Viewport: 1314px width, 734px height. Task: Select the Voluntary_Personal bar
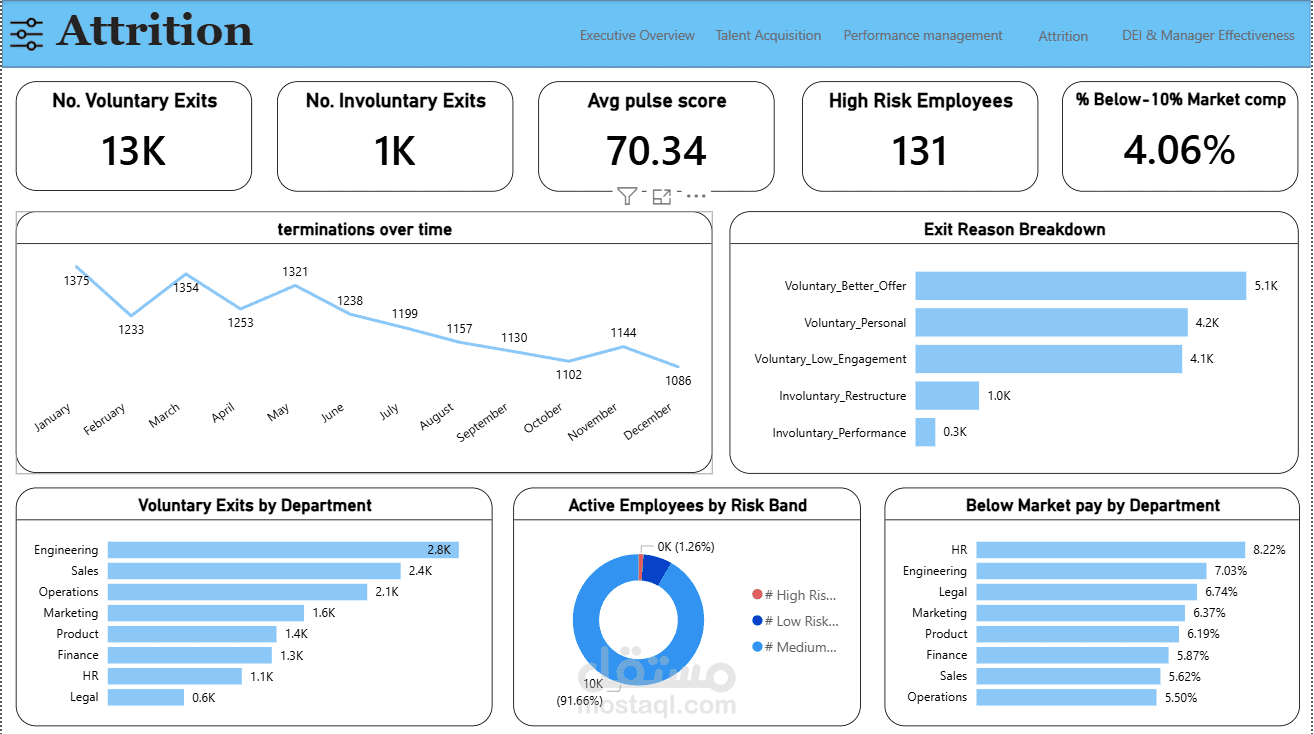(x=1051, y=322)
